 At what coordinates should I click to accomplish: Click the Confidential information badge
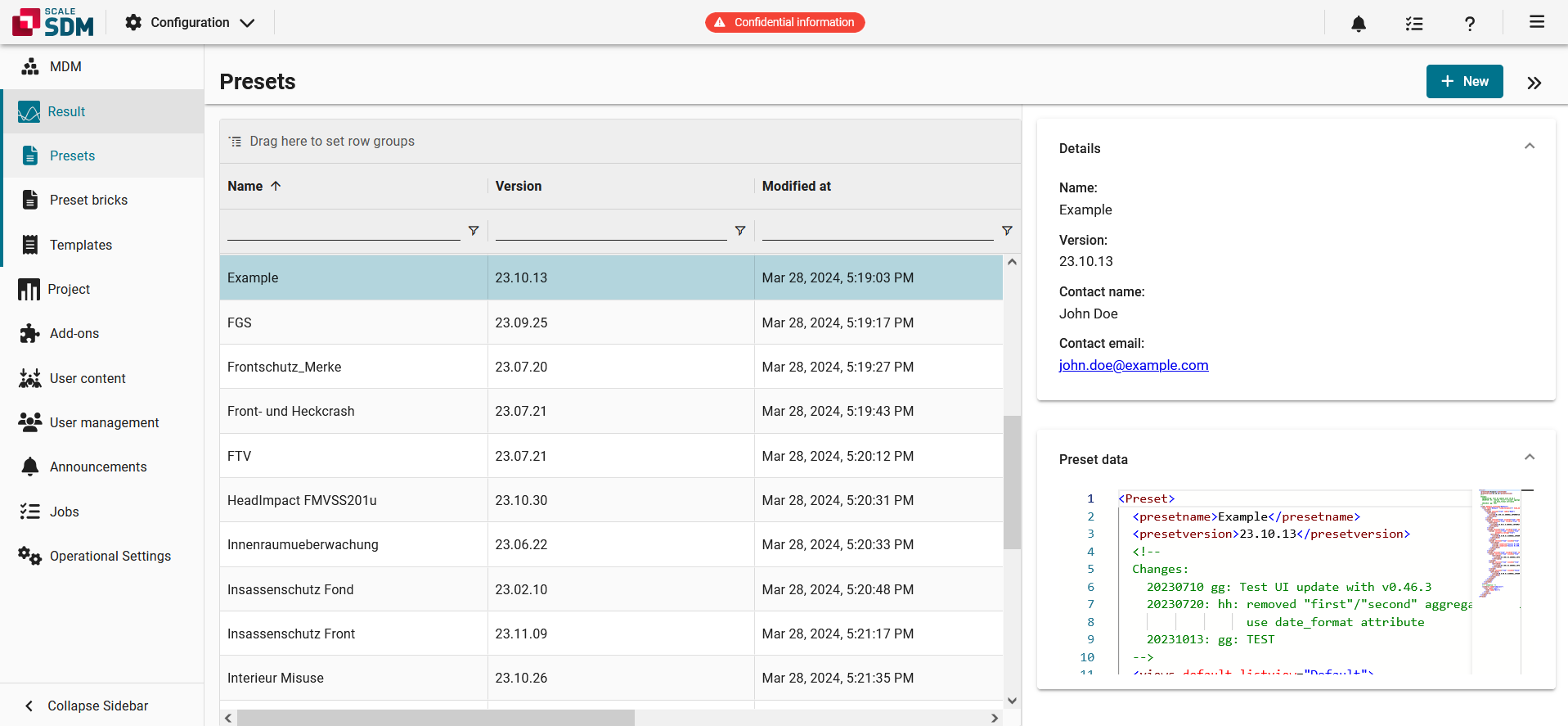[785, 22]
